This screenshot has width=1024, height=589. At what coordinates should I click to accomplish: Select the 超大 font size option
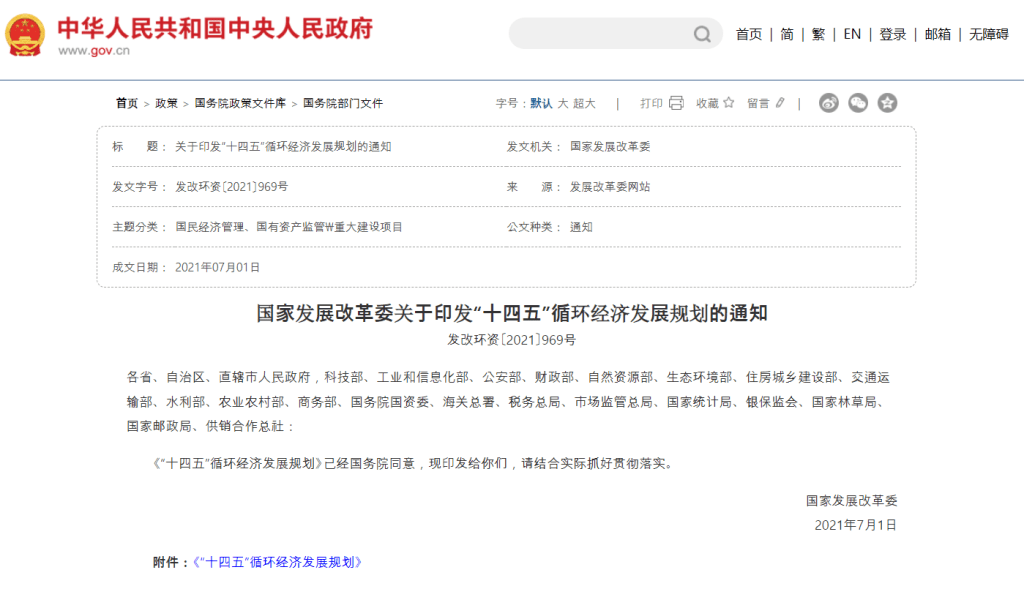(x=584, y=103)
